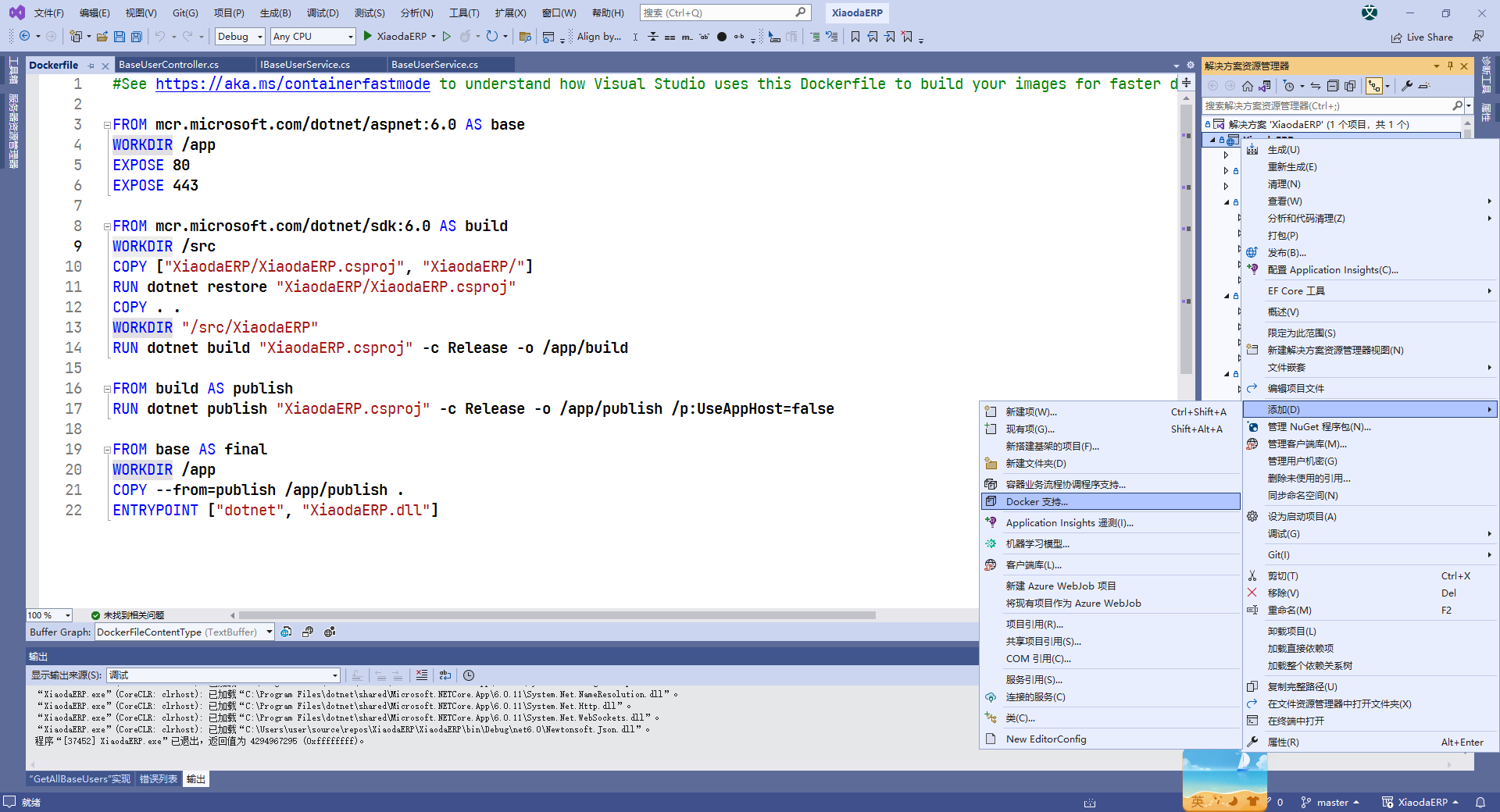Image resolution: width=1500 pixels, height=812 pixels.
Task: Open the 显示输出来源 source dropdown
Action: pyautogui.click(x=223, y=675)
